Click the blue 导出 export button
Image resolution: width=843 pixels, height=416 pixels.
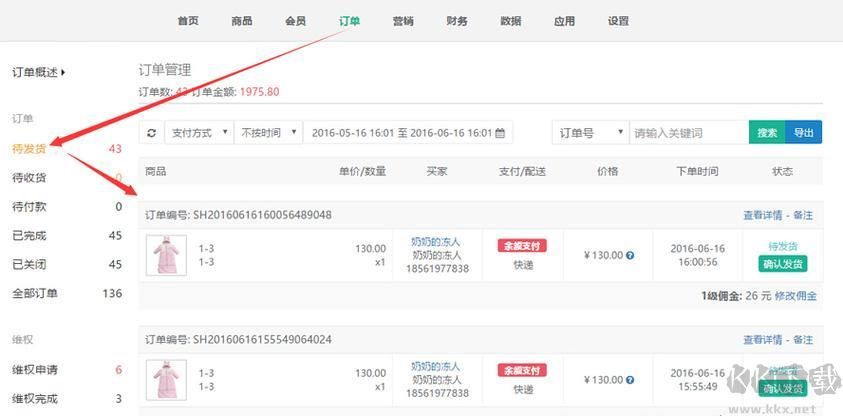[x=804, y=133]
